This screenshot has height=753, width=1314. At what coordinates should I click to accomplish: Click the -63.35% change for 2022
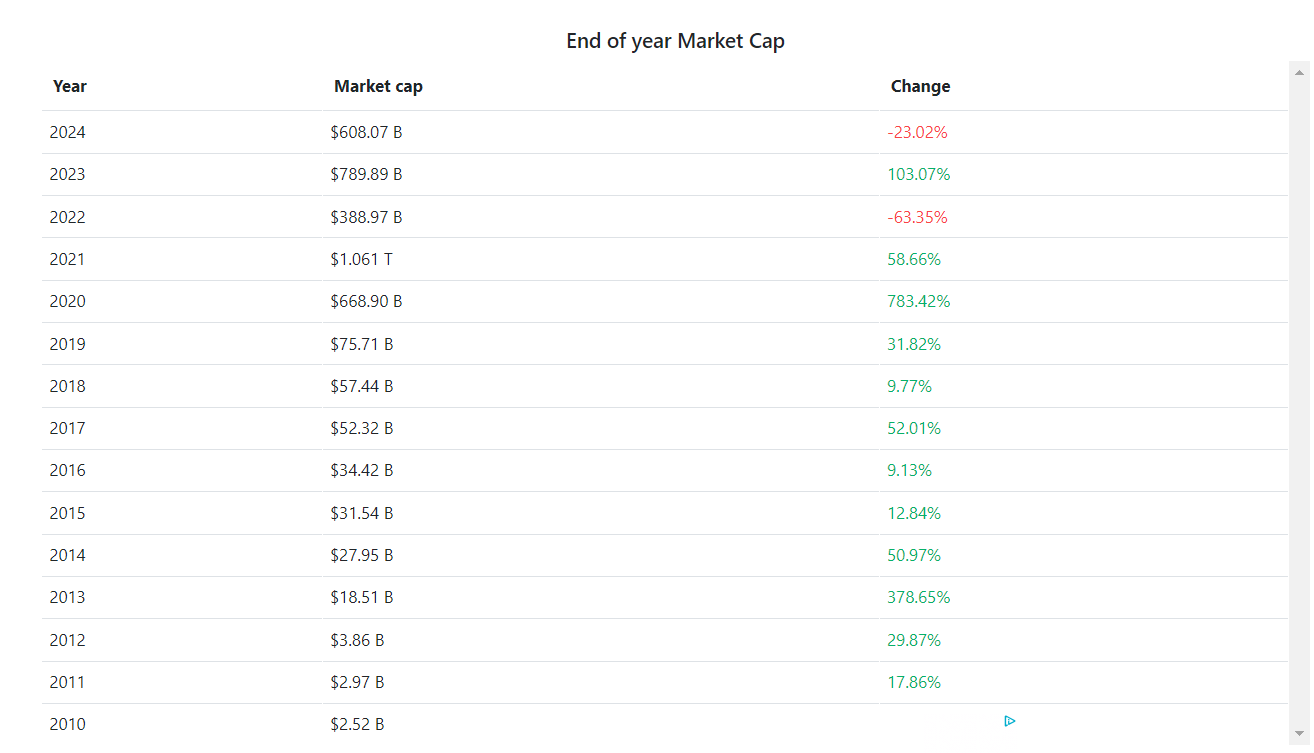tap(917, 217)
